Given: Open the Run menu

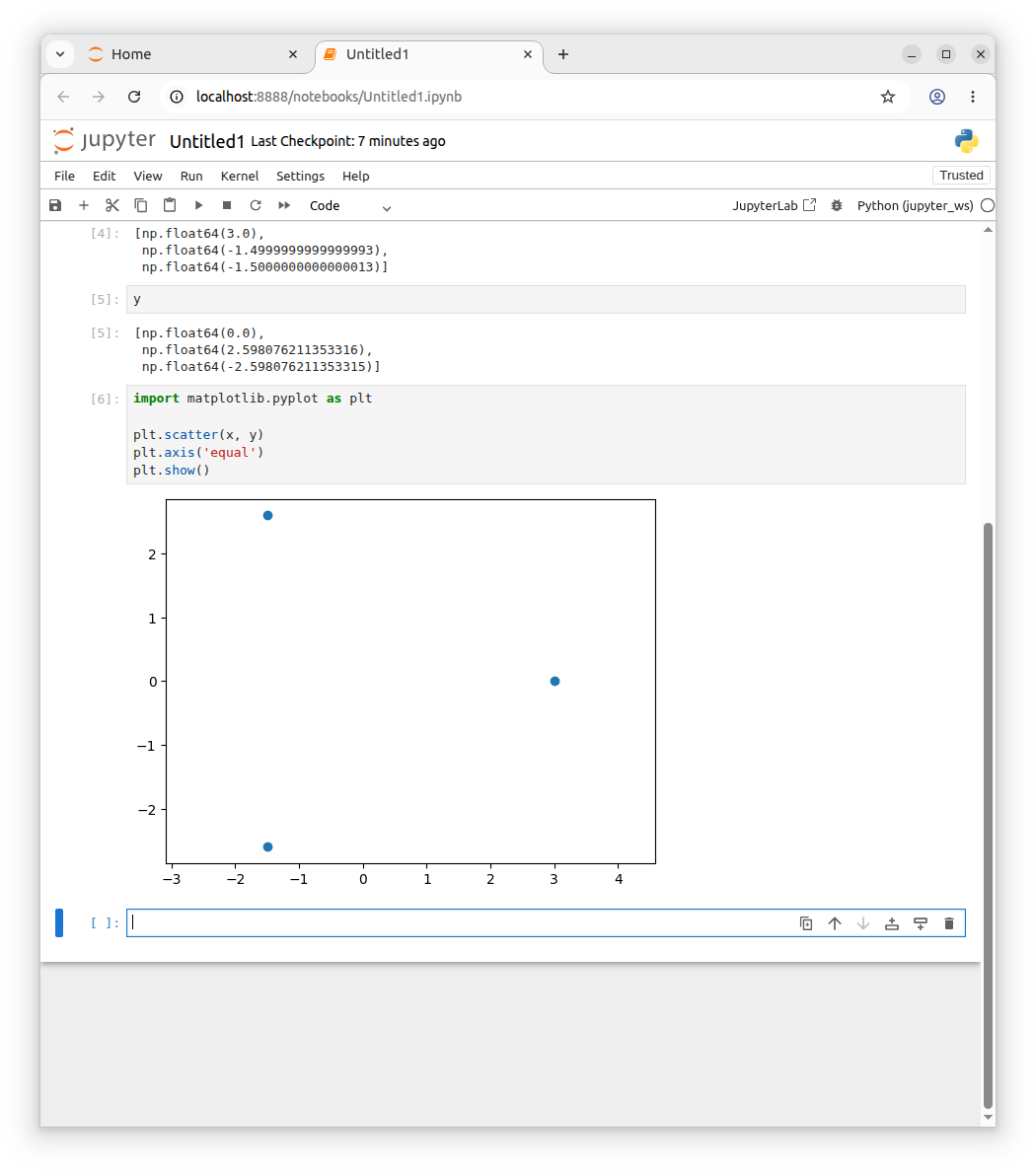Looking at the screenshot, I should 191,176.
